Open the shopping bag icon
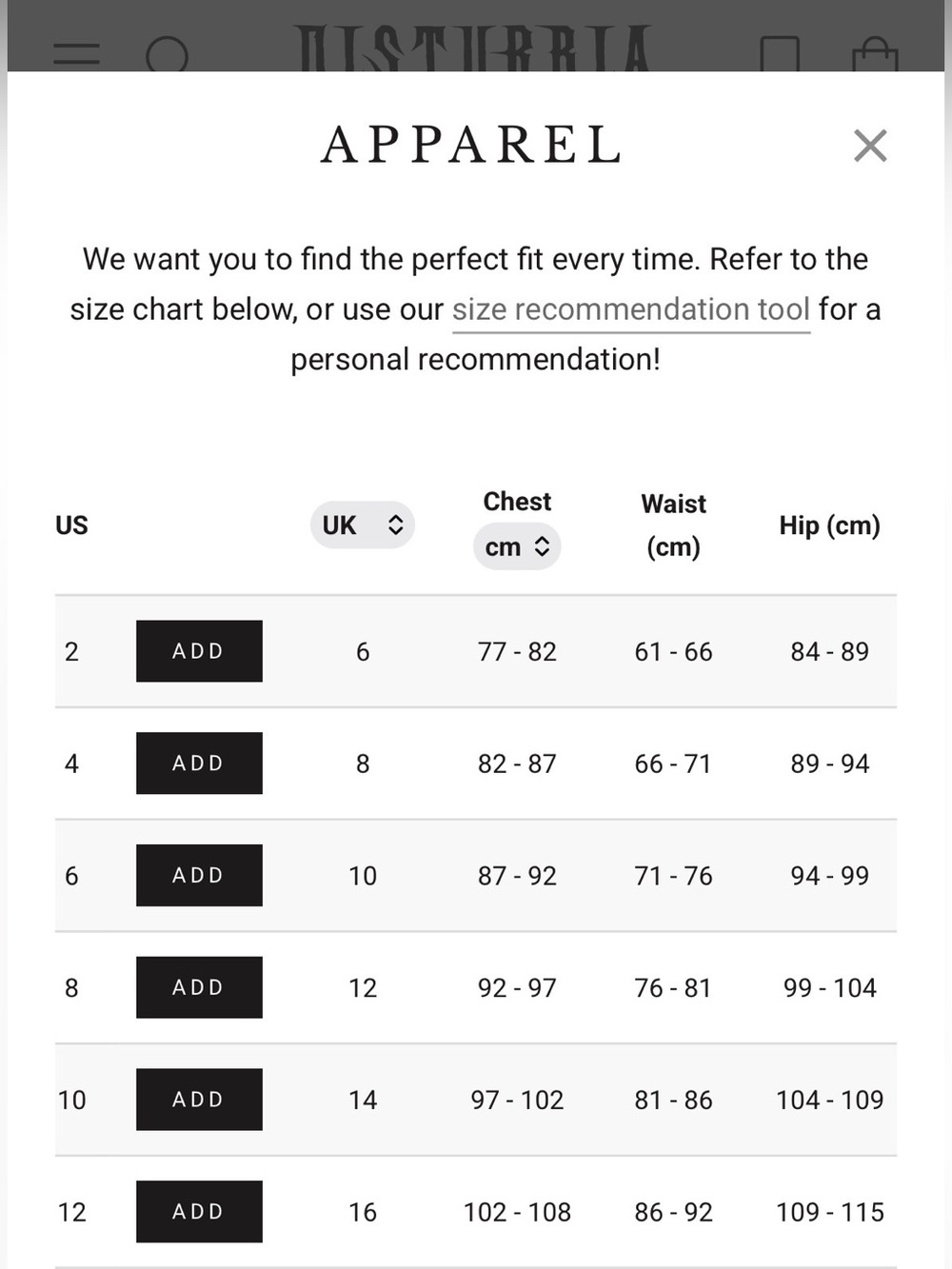The width and height of the screenshot is (952, 1269). pyautogui.click(x=875, y=54)
